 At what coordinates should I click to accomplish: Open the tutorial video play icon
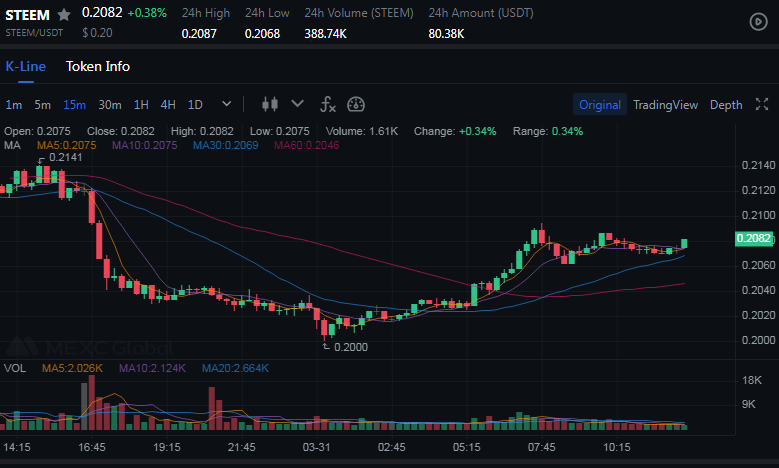758,21
